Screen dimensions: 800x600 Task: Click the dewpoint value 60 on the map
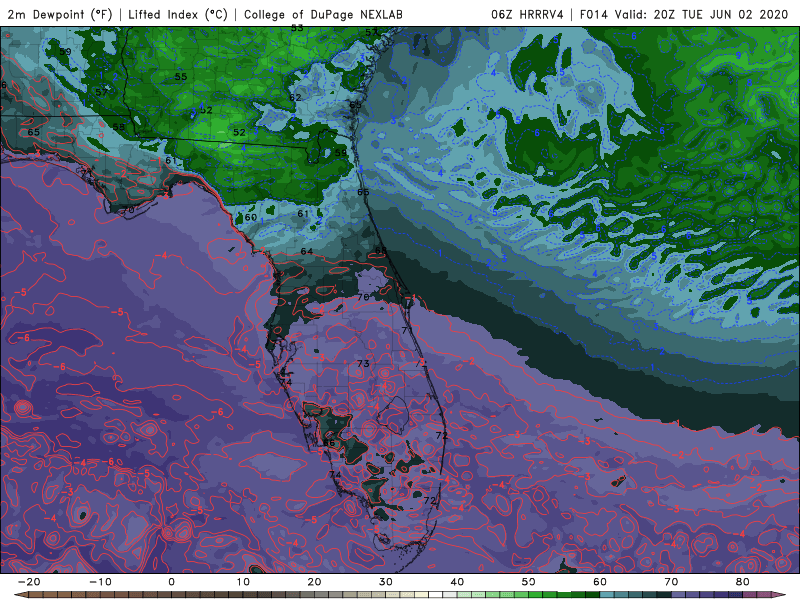click(x=251, y=217)
